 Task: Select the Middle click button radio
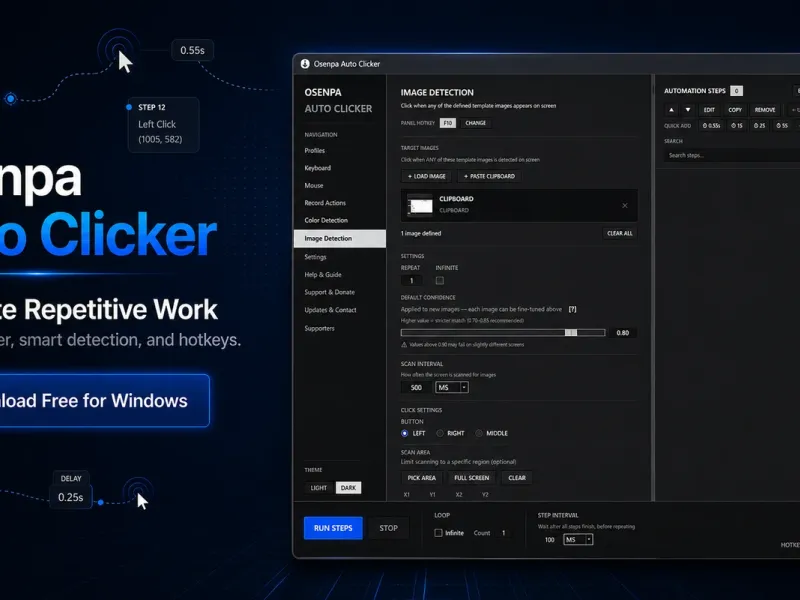point(479,433)
